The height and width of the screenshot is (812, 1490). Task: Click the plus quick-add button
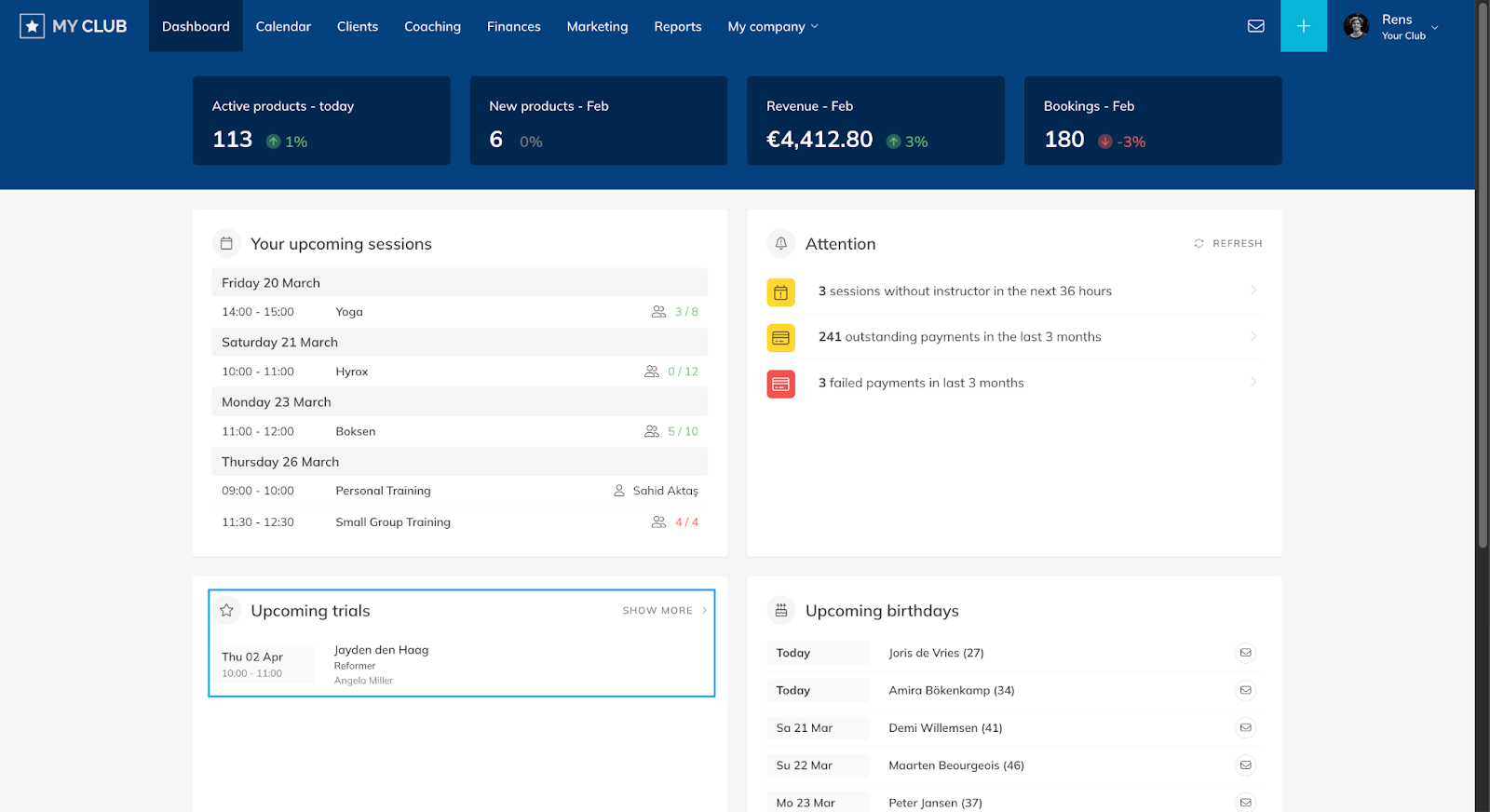pyautogui.click(x=1303, y=26)
